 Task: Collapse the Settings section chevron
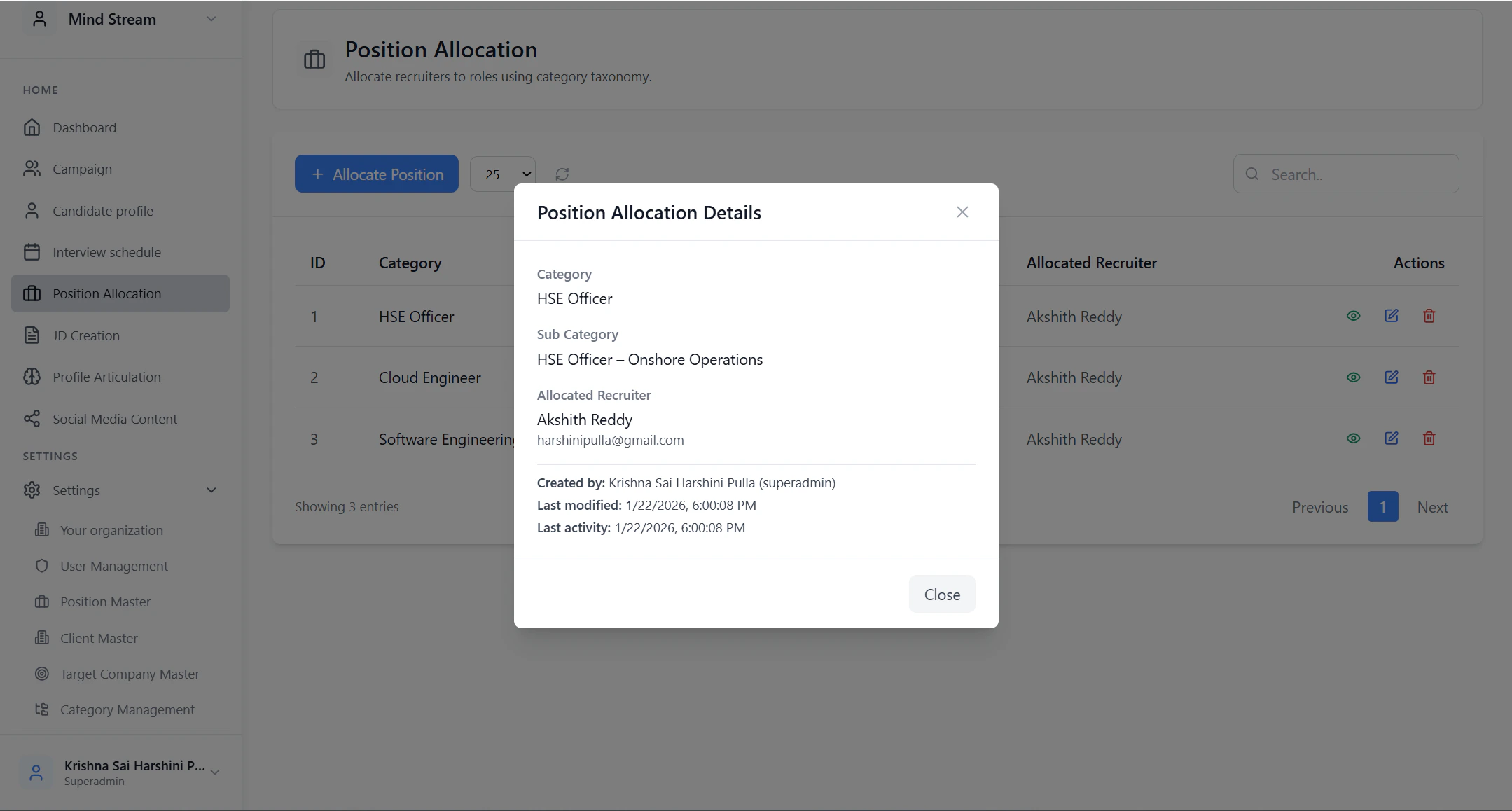[x=211, y=490]
